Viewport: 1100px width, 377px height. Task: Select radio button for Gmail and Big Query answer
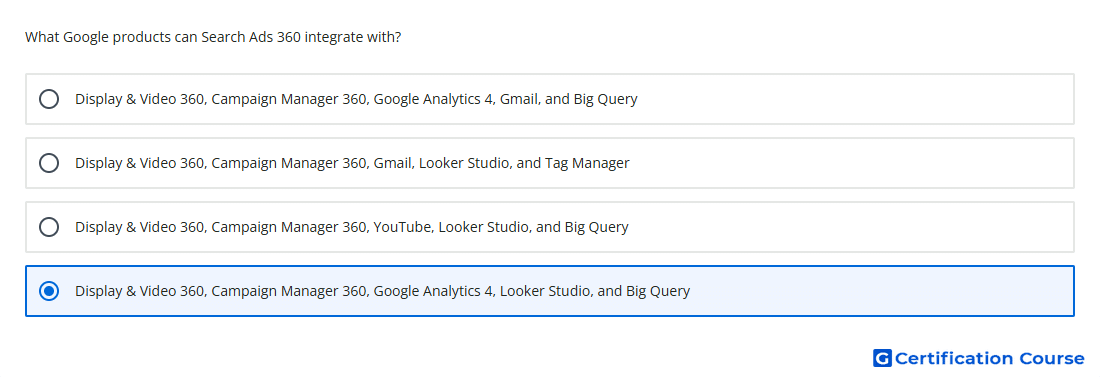coord(49,99)
